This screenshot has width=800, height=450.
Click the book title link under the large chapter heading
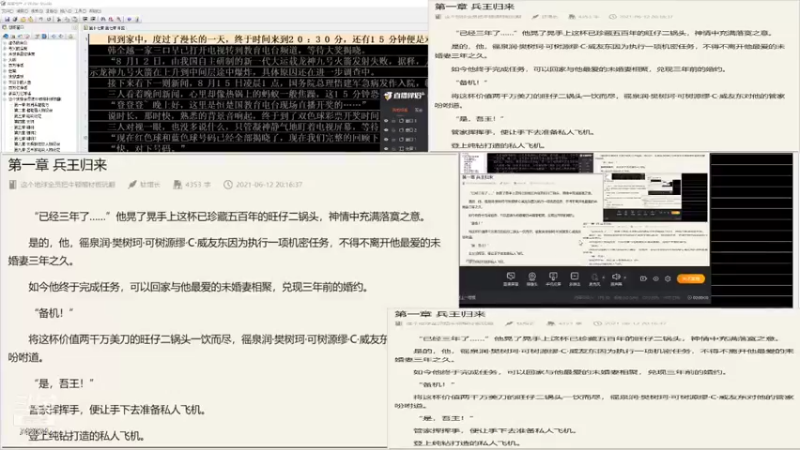point(68,185)
